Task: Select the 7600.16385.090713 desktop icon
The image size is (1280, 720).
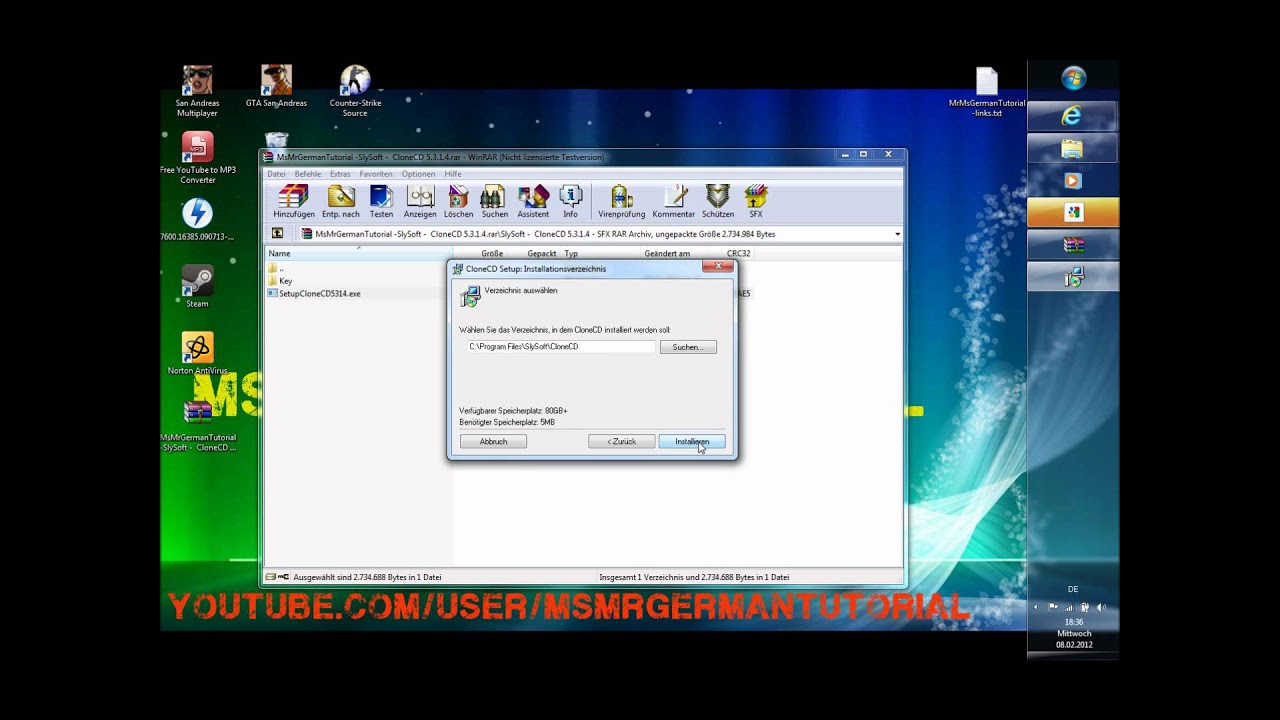Action: point(197,220)
